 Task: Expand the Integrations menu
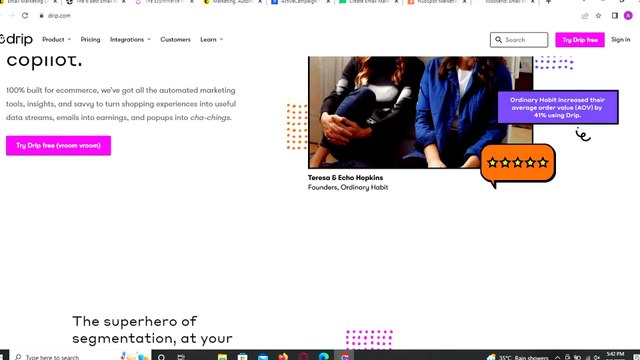click(130, 40)
